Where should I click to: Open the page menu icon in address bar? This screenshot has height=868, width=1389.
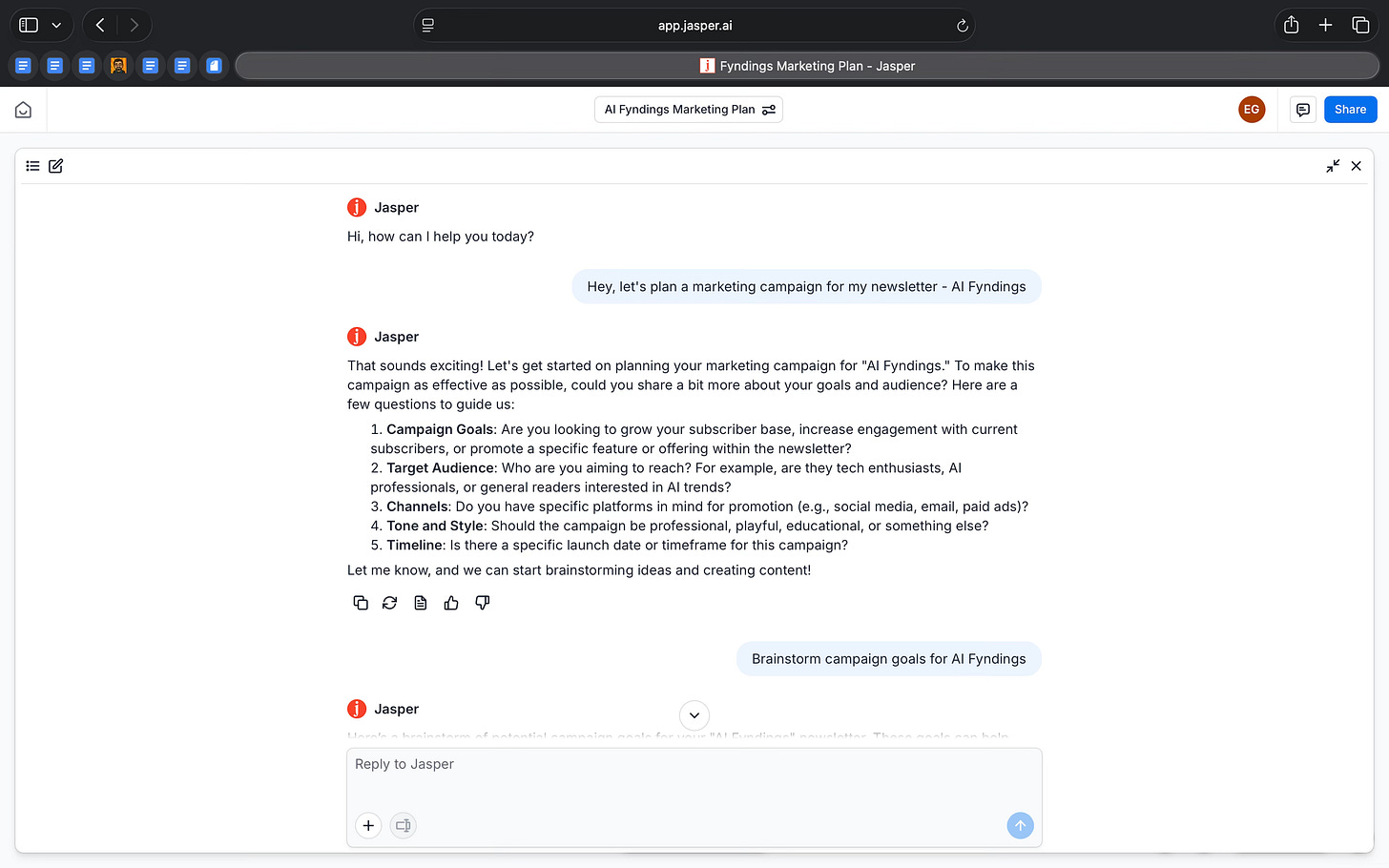428,26
